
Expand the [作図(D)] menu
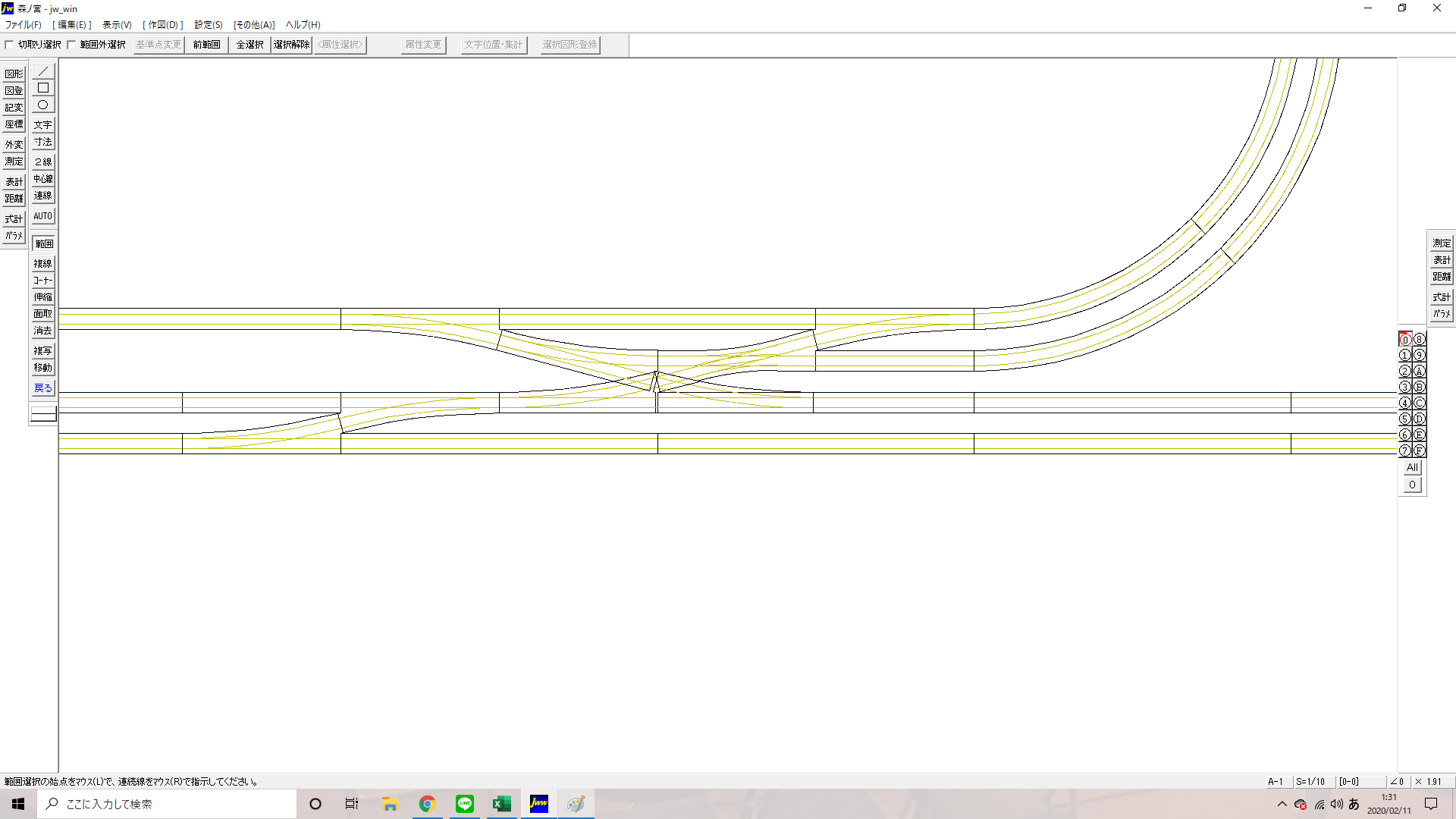163,25
